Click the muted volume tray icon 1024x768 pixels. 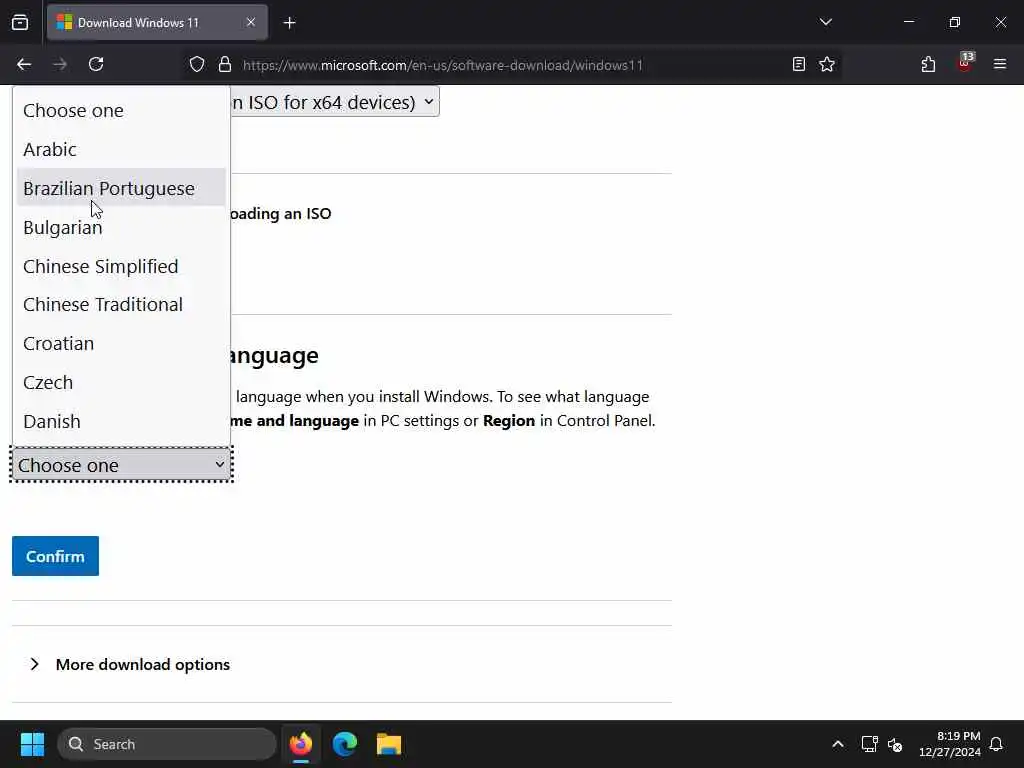click(895, 744)
